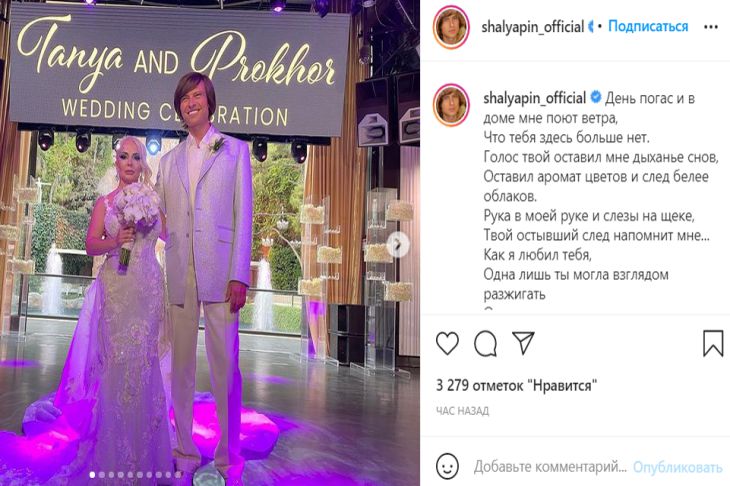The height and width of the screenshot is (486, 730).
Task: Open comments via the speech bubble icon
Action: pyautogui.click(x=485, y=344)
